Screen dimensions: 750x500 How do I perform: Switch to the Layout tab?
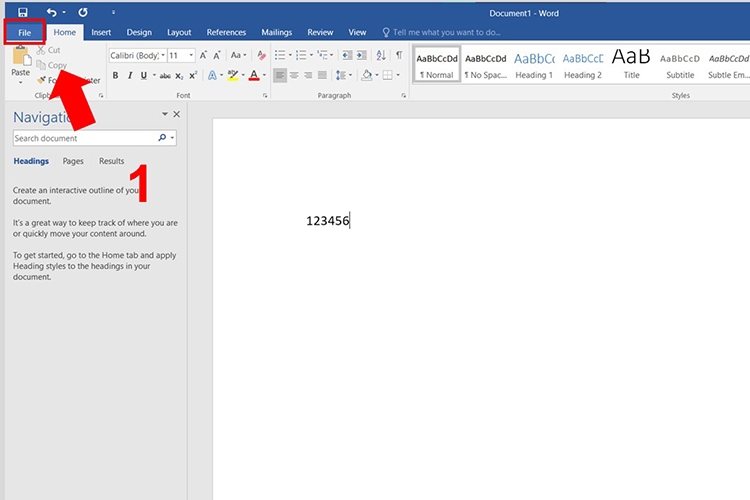tap(179, 32)
